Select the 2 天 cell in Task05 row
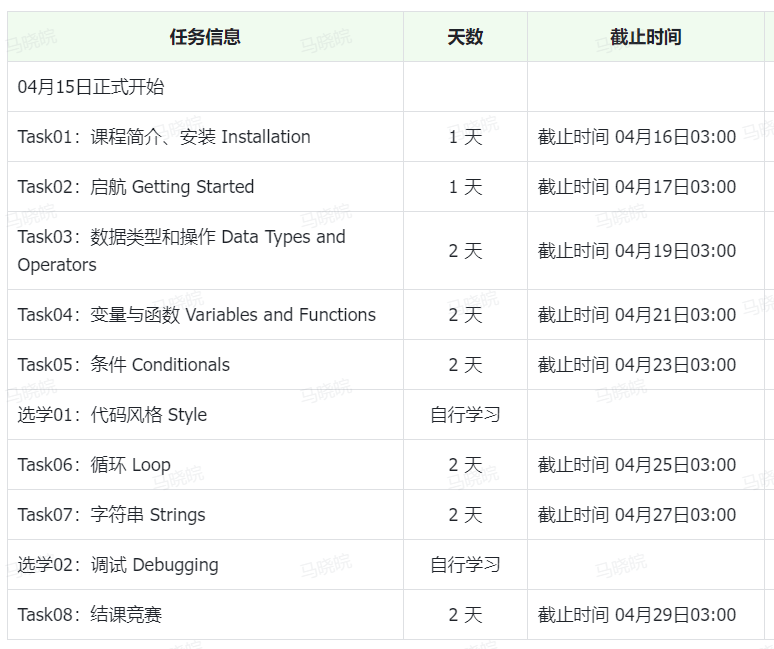 (465, 365)
